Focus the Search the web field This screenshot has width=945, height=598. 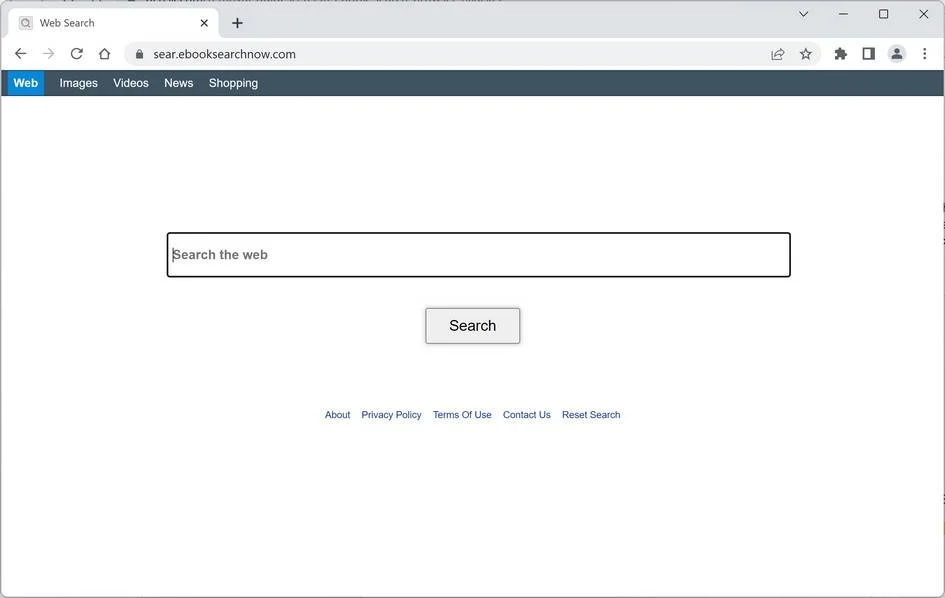(479, 255)
